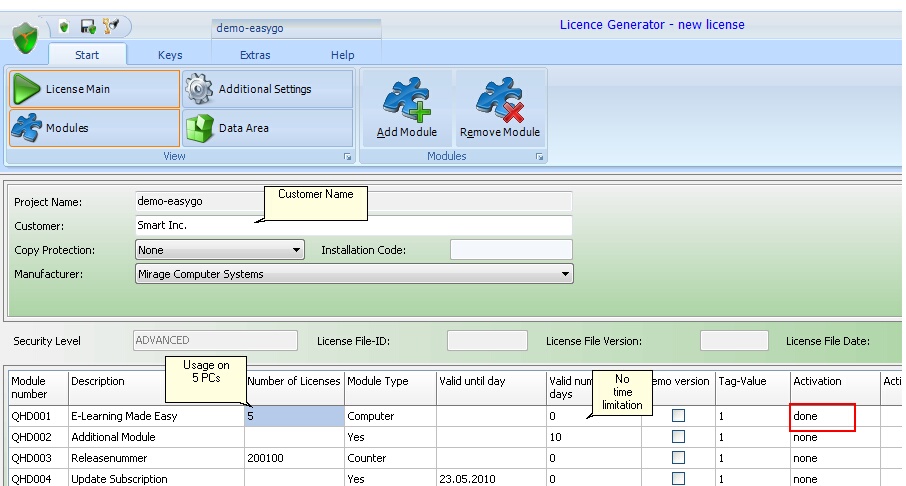
Task: Select the License Main view button
Action: [x=94, y=89]
